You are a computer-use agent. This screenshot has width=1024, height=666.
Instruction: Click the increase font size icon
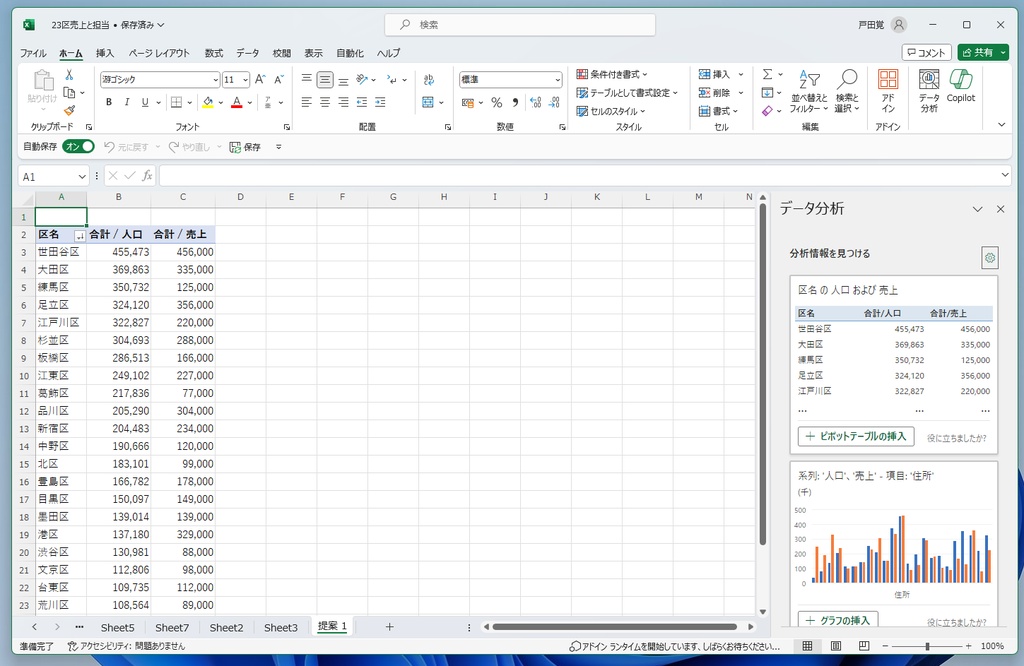260,80
